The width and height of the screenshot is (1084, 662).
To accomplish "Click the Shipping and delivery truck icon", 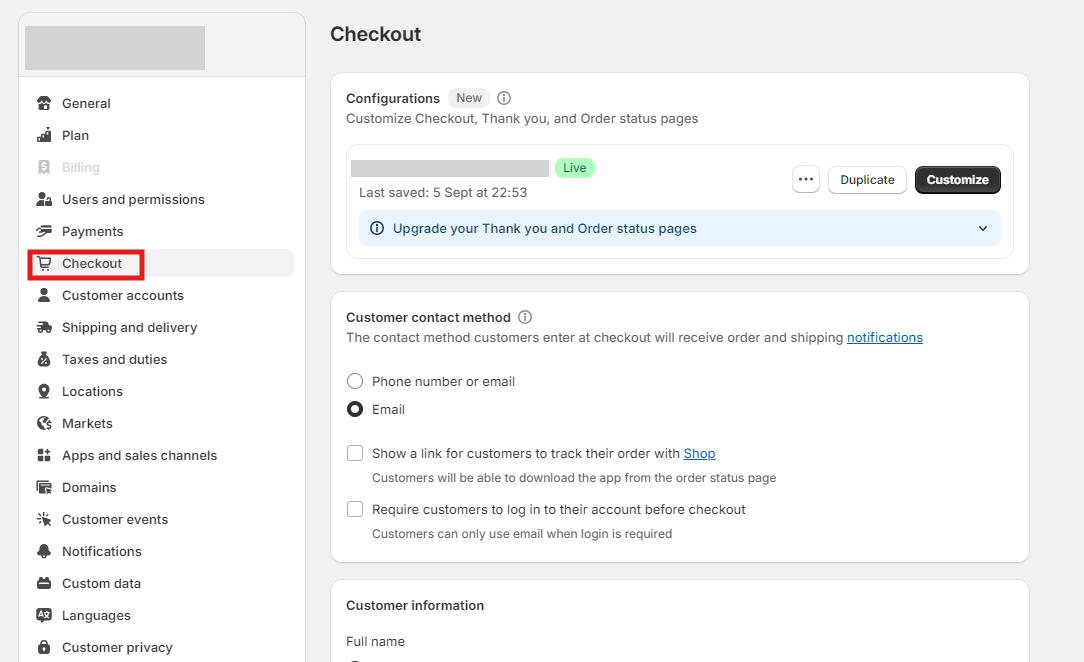I will point(44,328).
